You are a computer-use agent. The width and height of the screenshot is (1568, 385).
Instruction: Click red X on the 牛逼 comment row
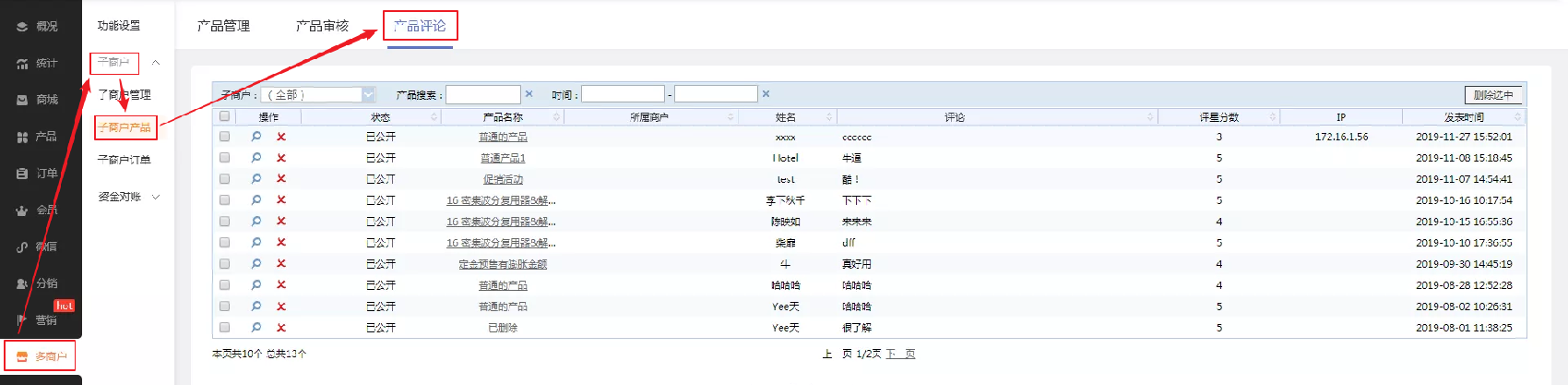[281, 158]
